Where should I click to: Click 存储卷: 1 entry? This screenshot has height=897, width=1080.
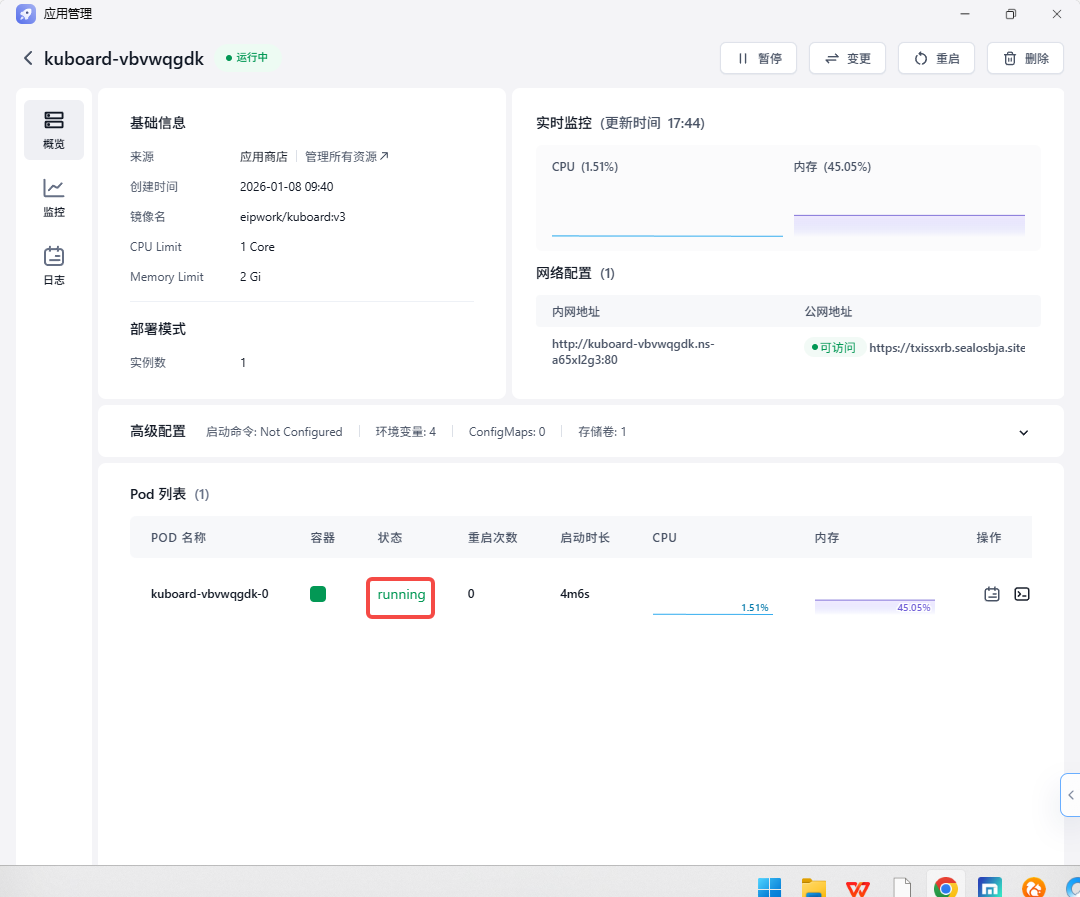point(602,432)
